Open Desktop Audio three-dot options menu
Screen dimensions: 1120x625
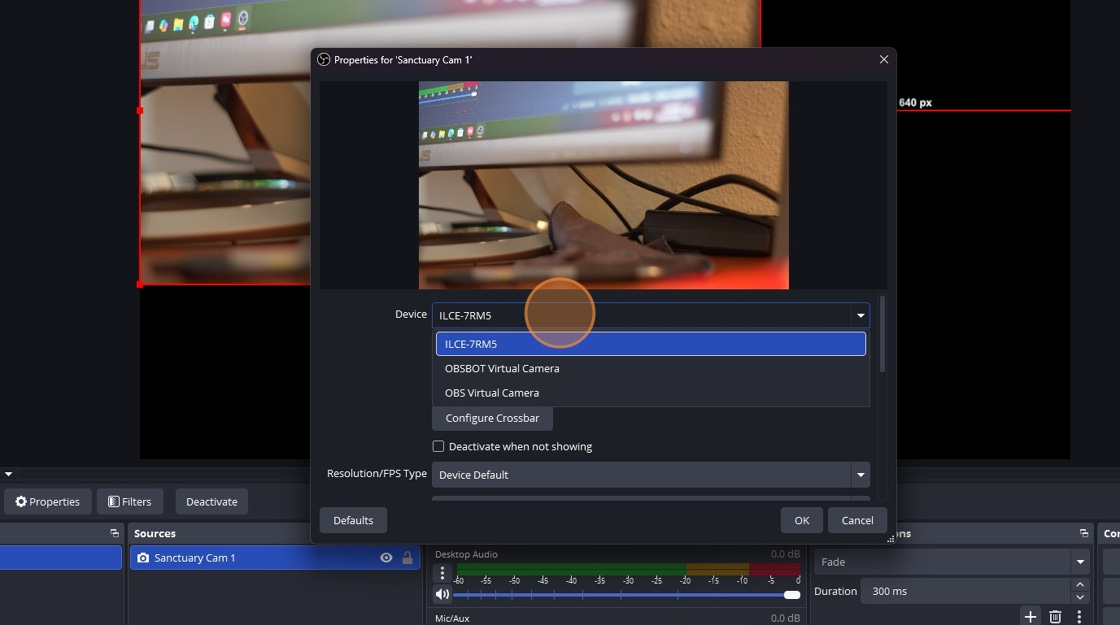point(442,573)
